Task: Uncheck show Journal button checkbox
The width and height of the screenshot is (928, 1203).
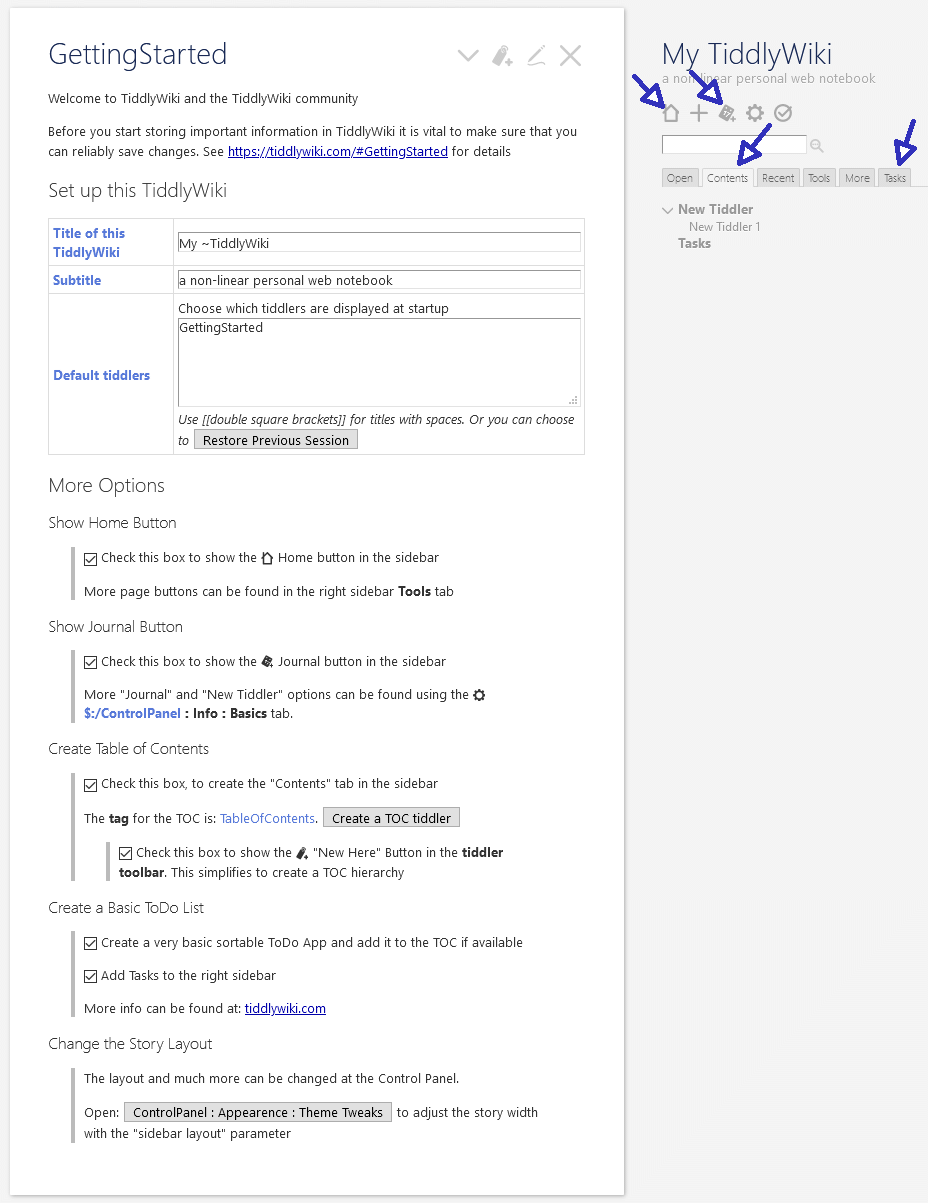Action: pyautogui.click(x=91, y=662)
